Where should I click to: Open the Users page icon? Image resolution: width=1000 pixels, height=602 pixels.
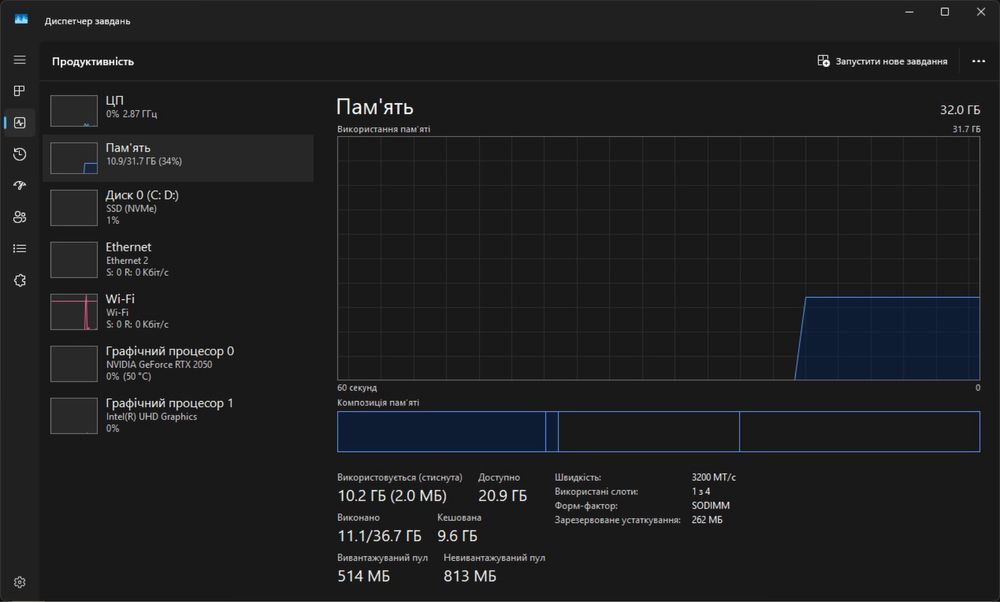(20, 217)
